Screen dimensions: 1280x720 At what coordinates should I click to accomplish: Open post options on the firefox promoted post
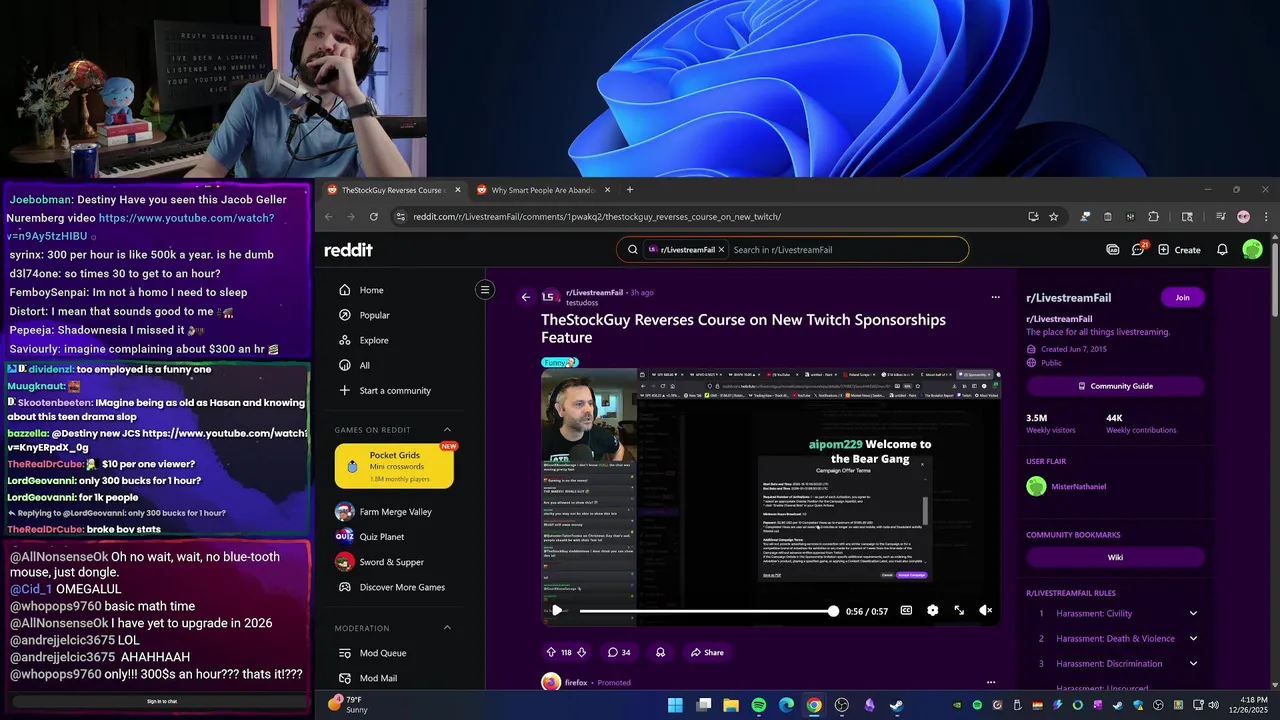991,682
